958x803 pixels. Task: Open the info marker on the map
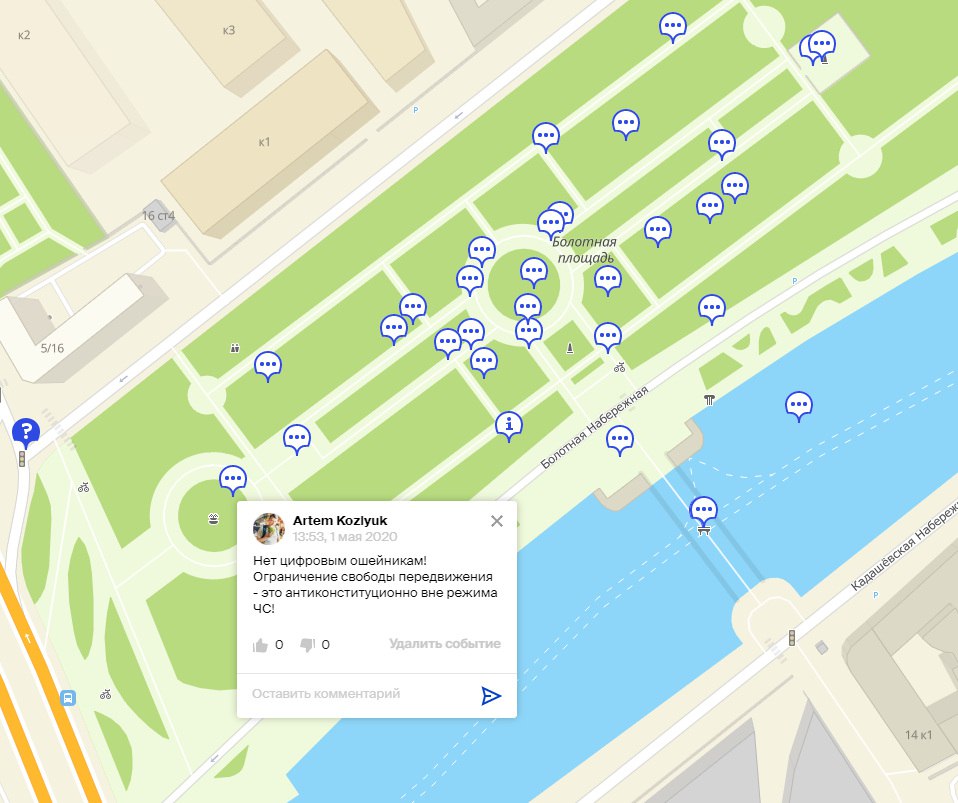point(508,425)
